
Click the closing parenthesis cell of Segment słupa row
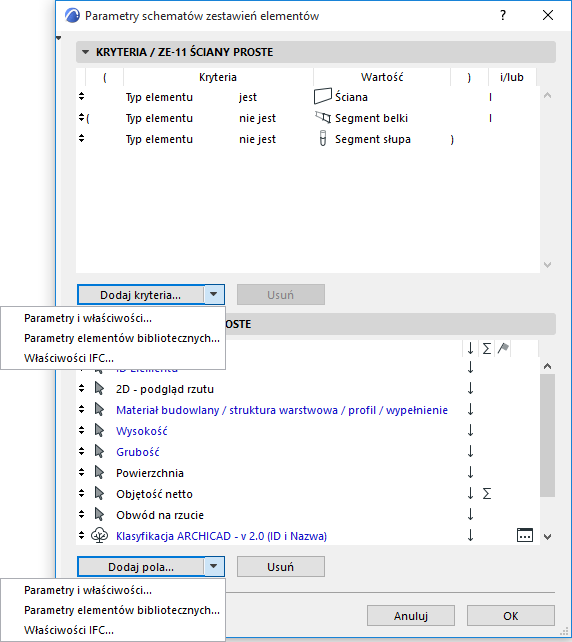[x=452, y=139]
